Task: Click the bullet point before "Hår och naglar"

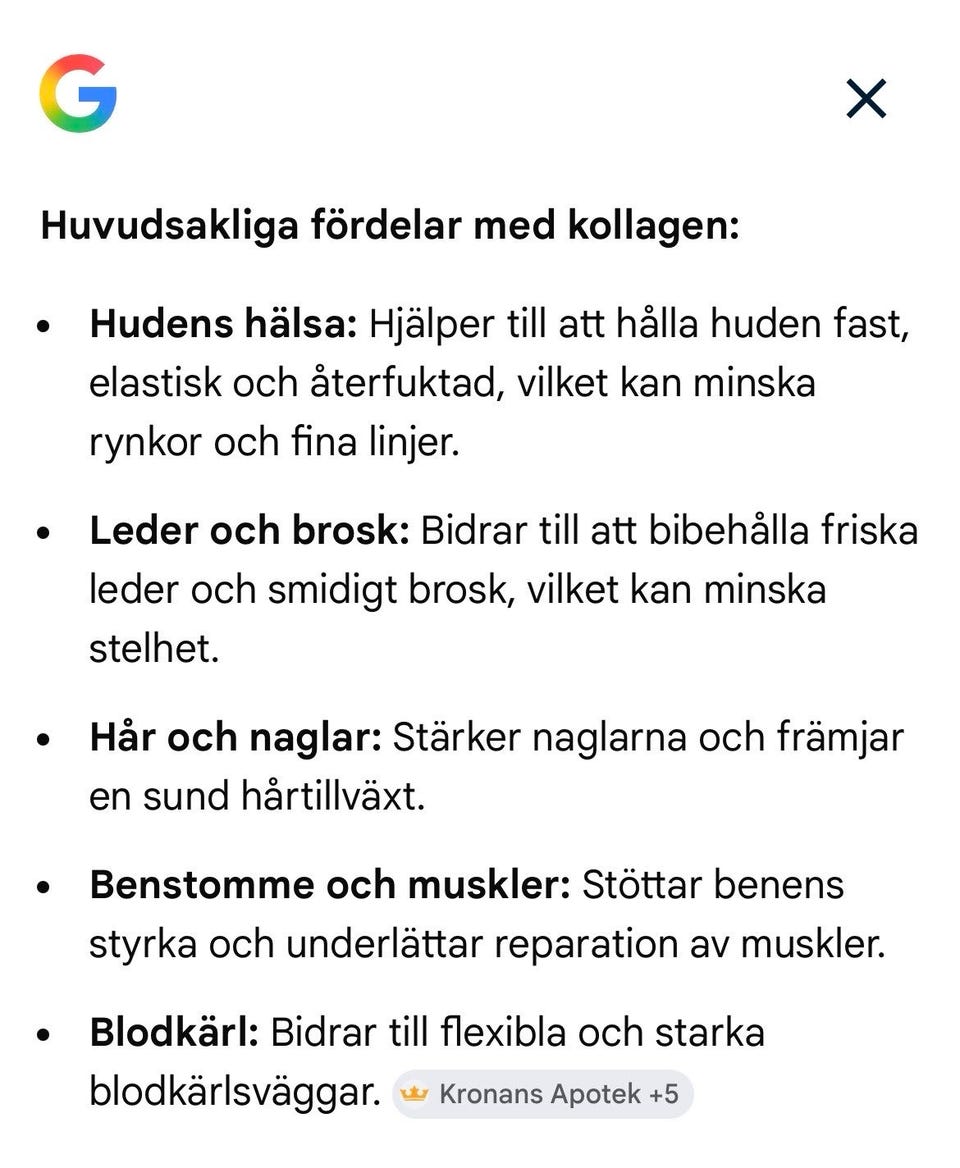Action: click(42, 740)
